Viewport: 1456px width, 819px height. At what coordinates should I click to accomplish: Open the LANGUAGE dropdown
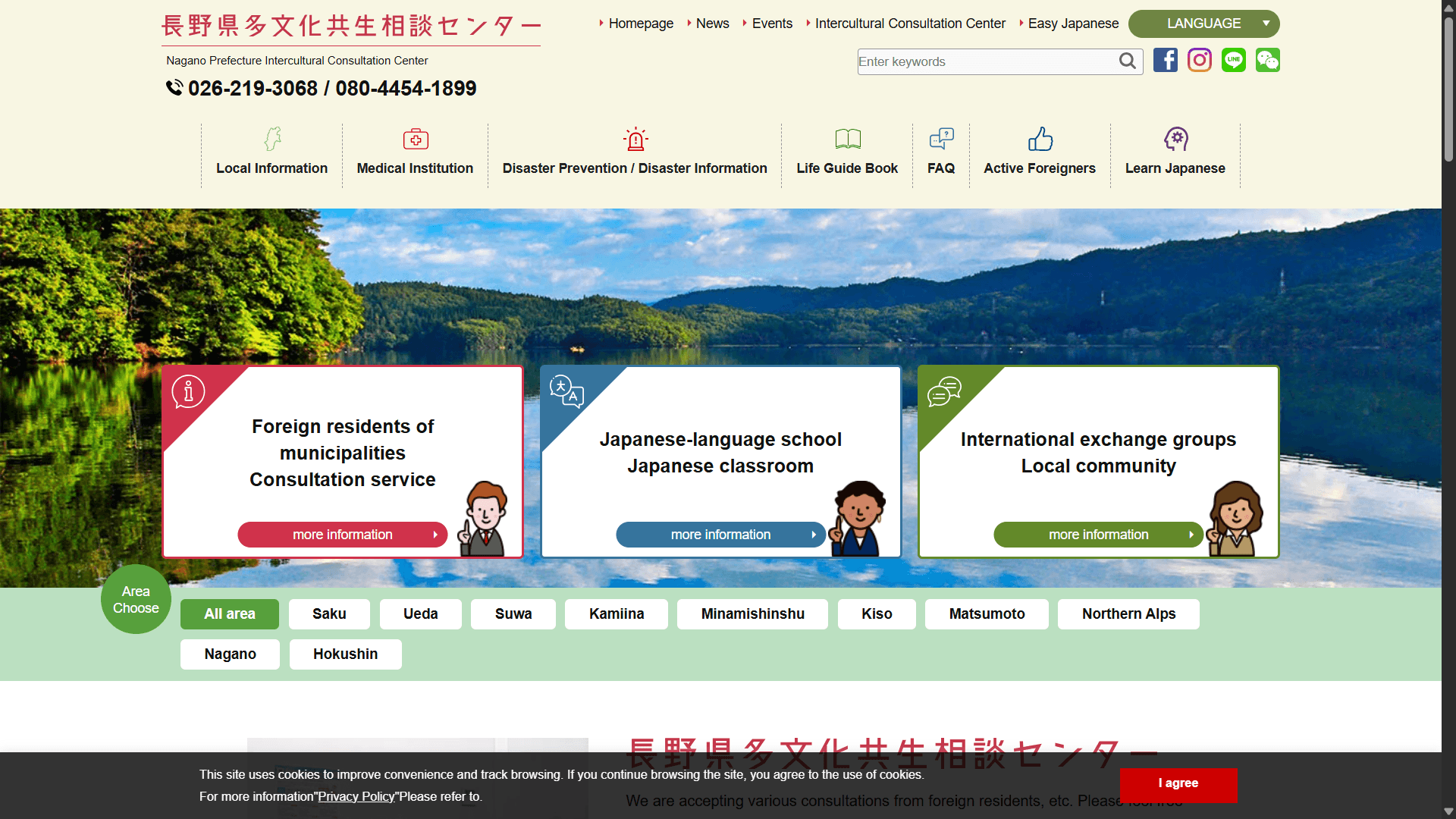(1203, 24)
